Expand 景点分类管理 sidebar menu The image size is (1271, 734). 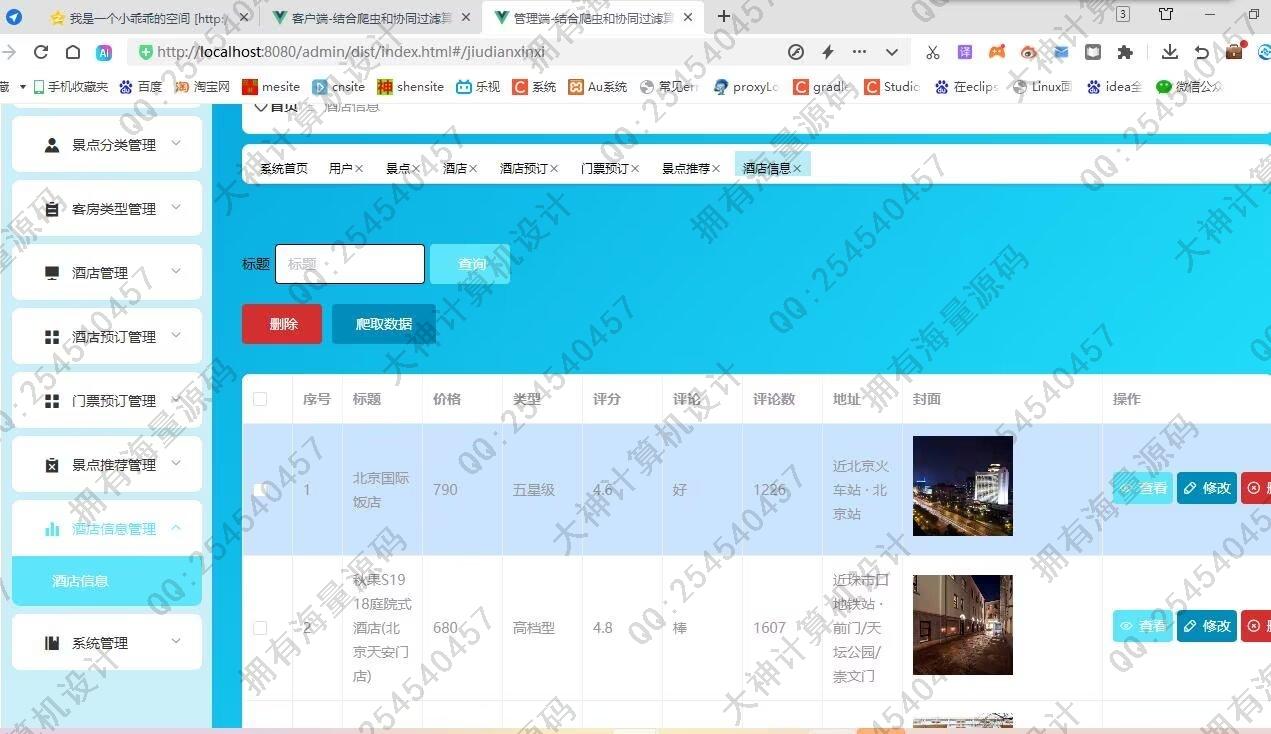click(107, 145)
